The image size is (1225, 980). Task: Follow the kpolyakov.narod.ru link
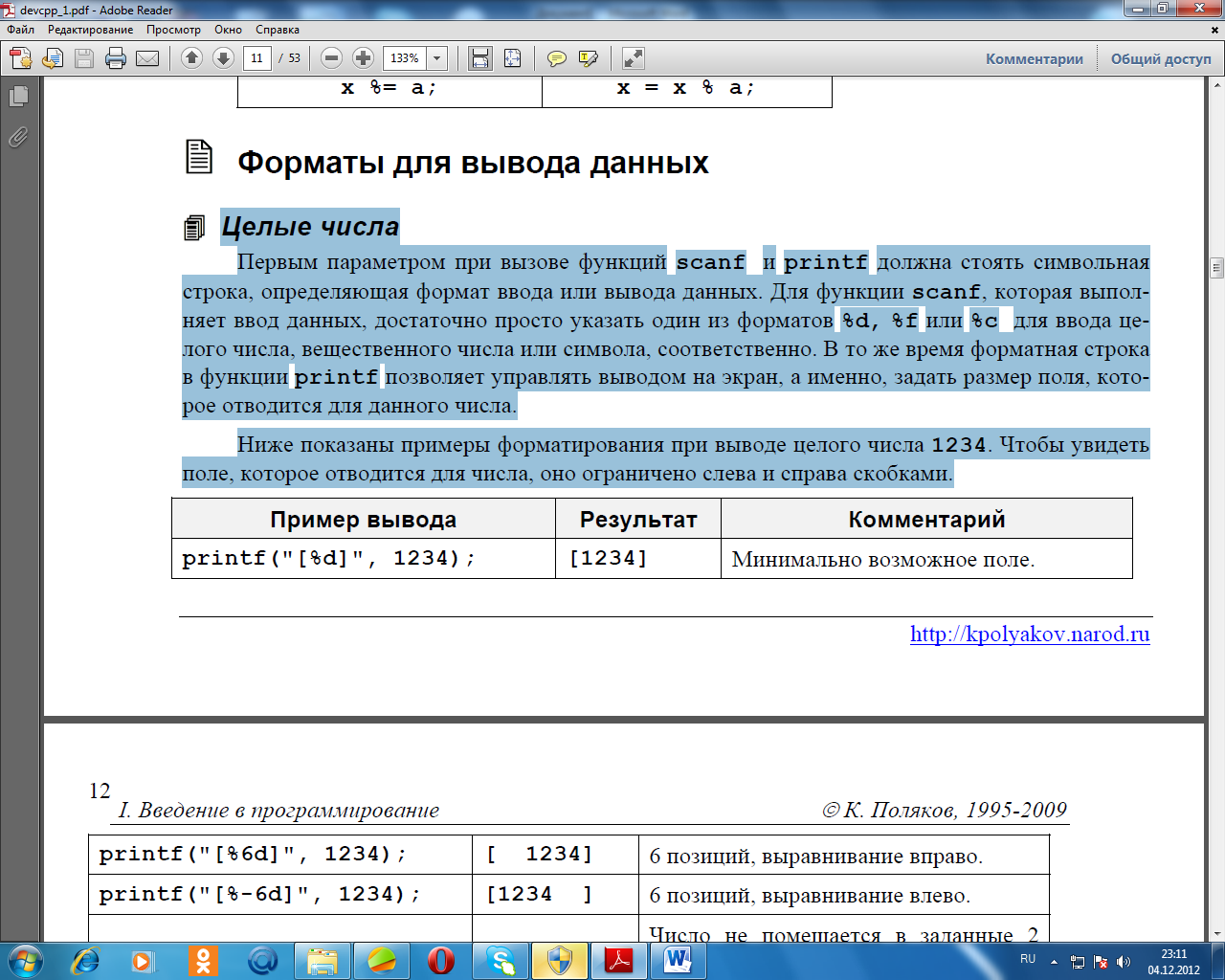tap(1030, 634)
